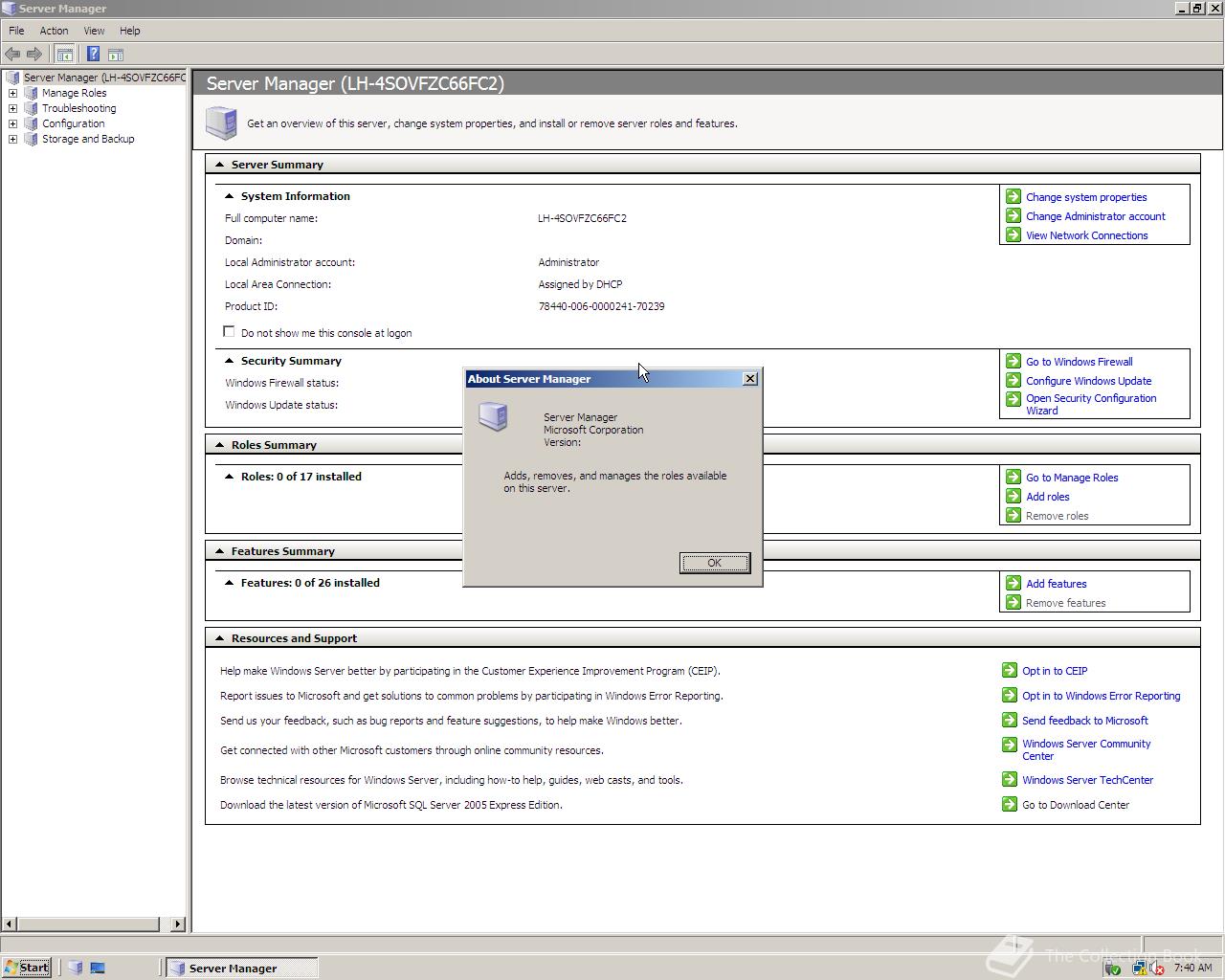Toggle the Show/Hide Console Tree icon

click(x=64, y=55)
